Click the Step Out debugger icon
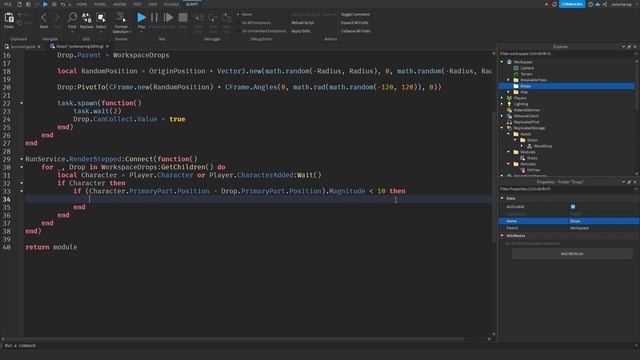 (227, 18)
